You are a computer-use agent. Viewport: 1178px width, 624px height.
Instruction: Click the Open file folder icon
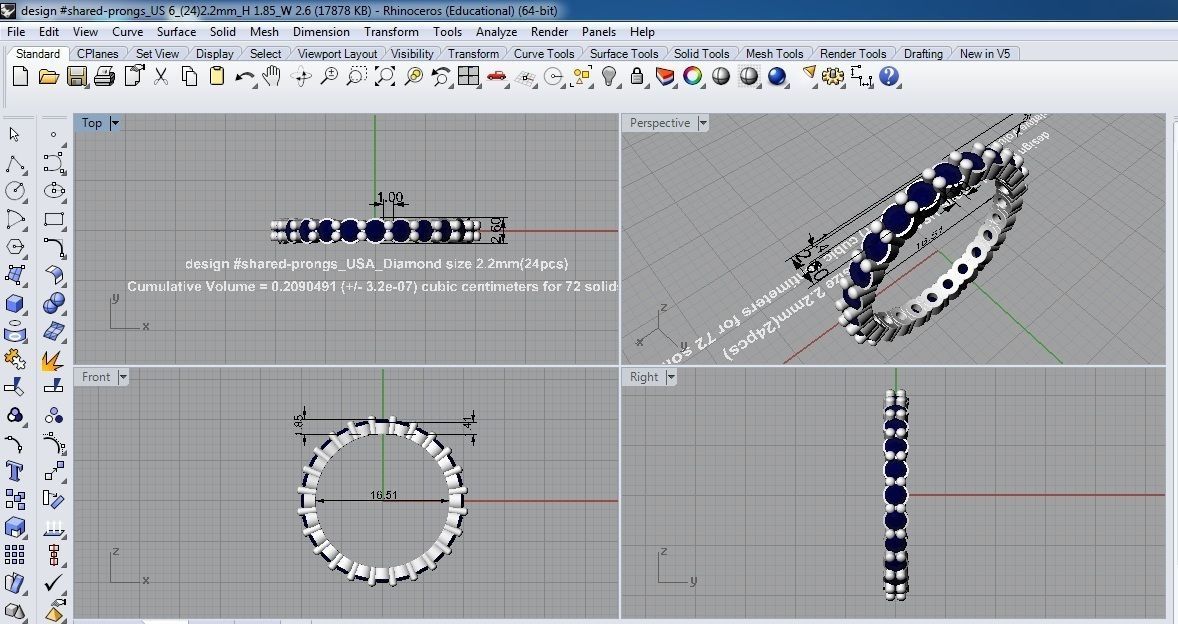coord(49,76)
